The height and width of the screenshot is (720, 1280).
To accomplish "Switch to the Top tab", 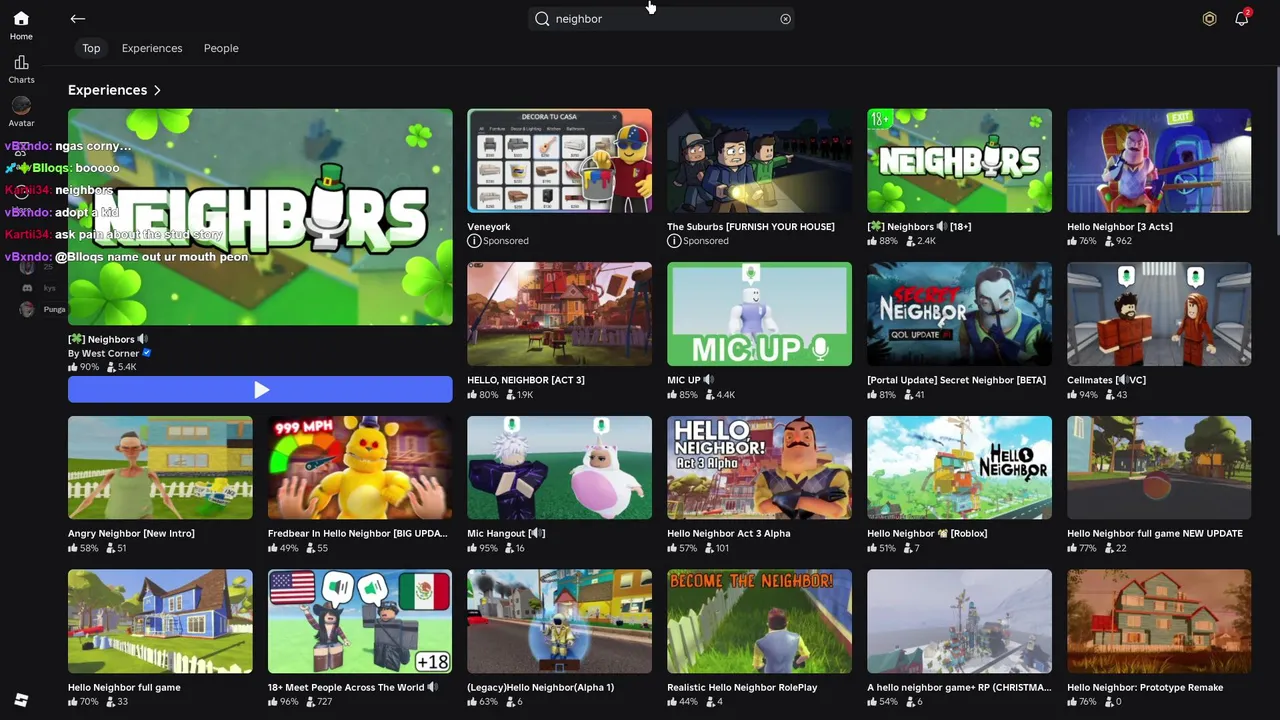I will click(91, 48).
